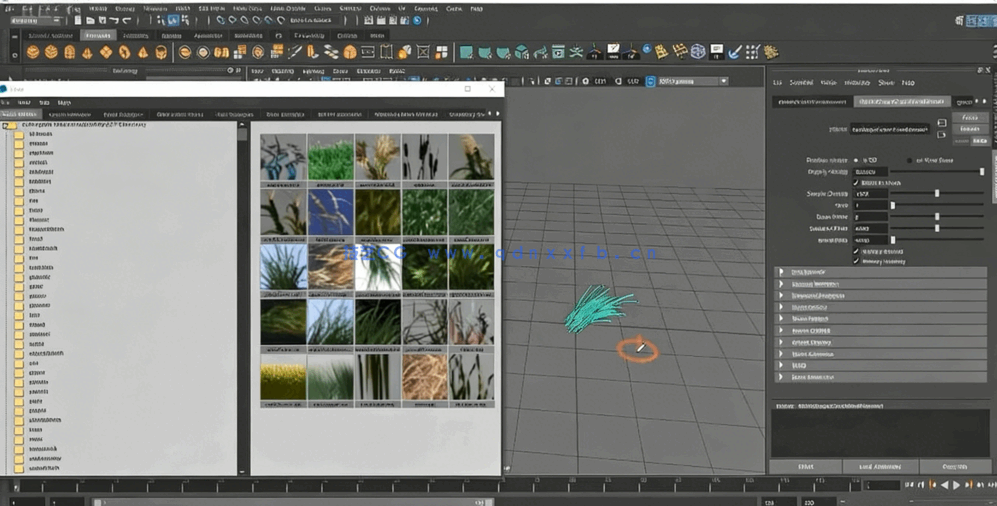This screenshot has height=506, width=997.
Task: Switch to the second tab in the Visor window
Action: point(69,115)
